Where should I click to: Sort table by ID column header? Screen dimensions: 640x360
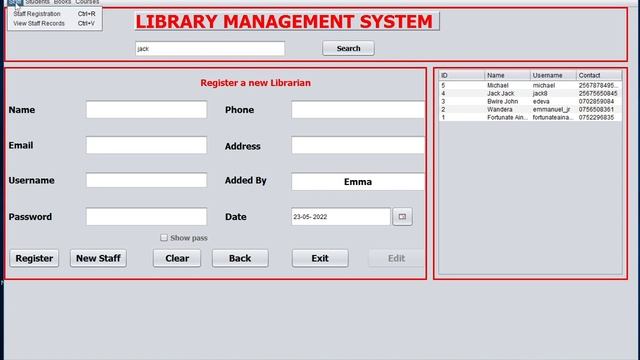tap(462, 76)
